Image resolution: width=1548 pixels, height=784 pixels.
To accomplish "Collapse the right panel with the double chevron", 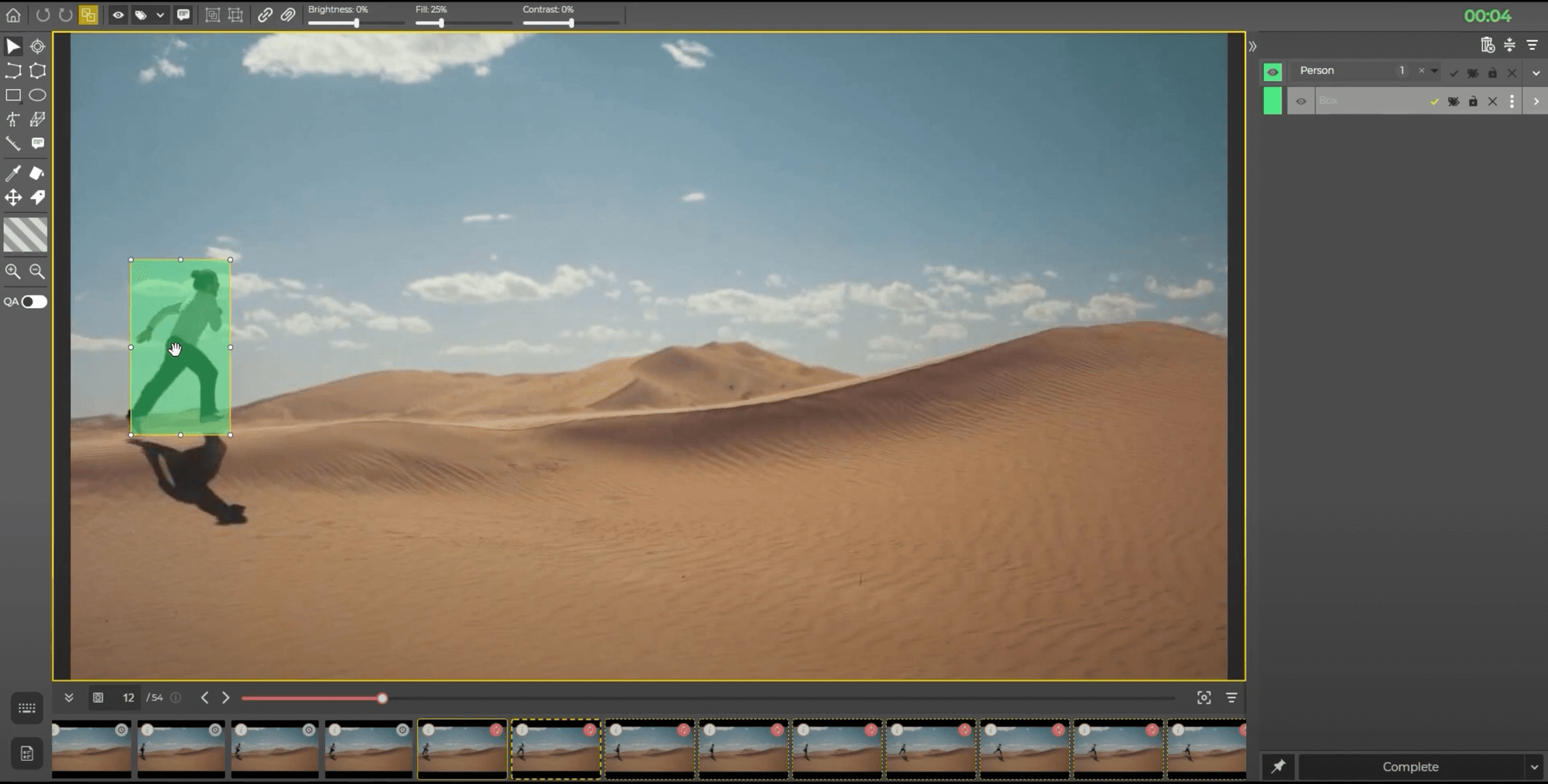I will pyautogui.click(x=1254, y=46).
